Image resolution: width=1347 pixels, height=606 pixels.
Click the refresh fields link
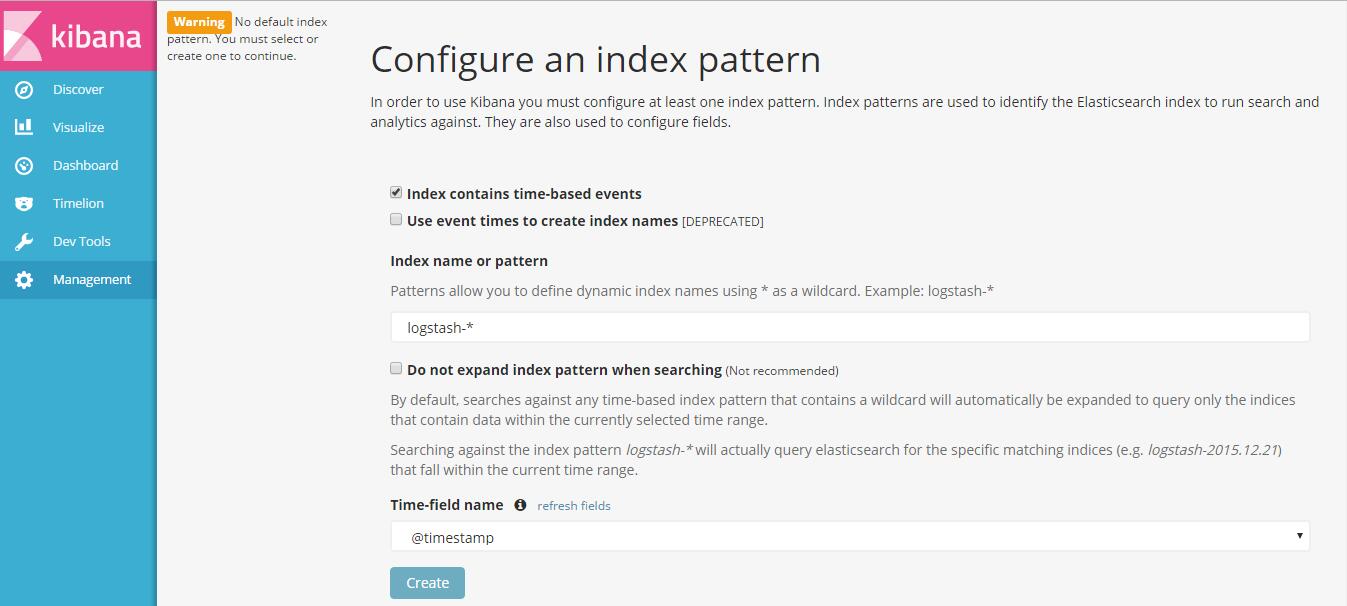coord(574,506)
